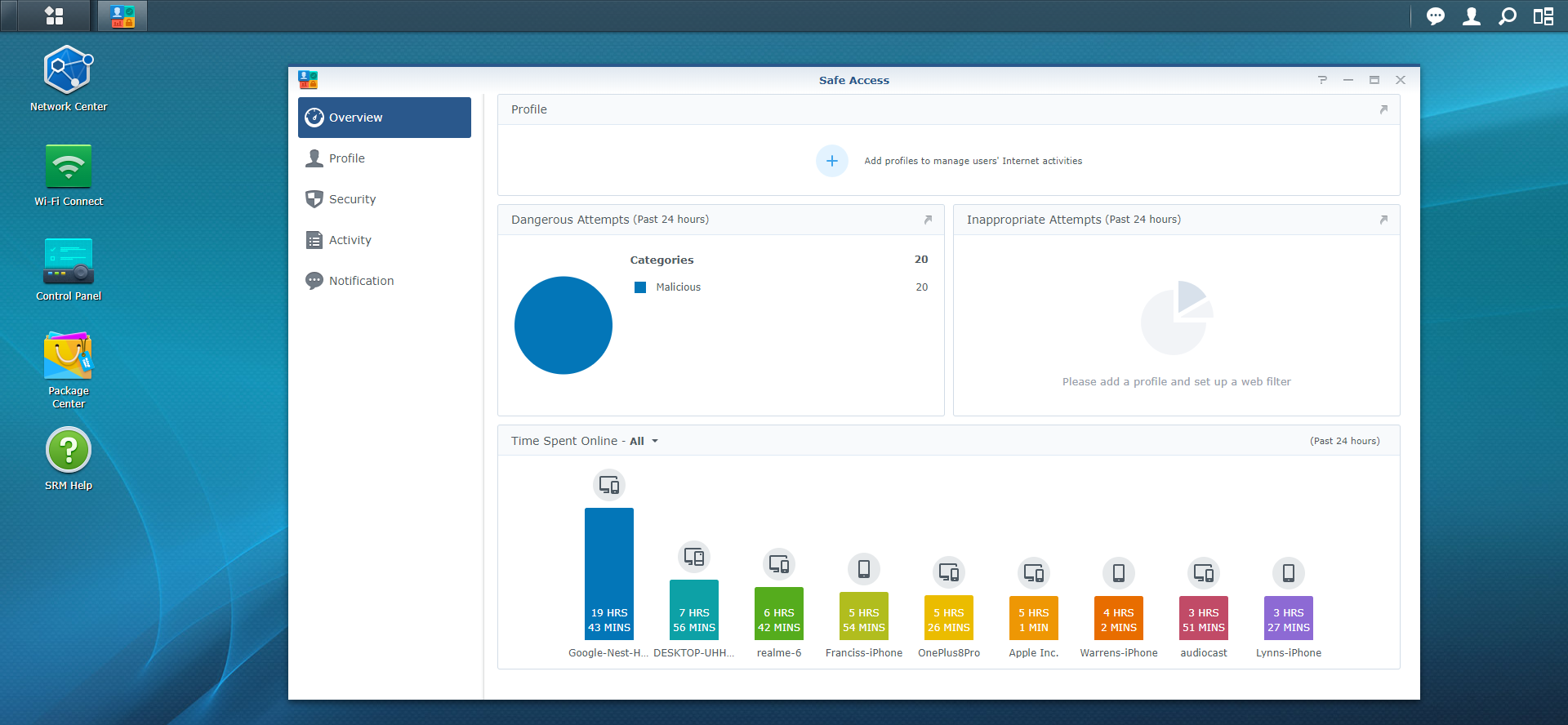Click the OnePlus8Pro device icon
Viewport: 1568px width, 725px height.
tap(949, 572)
